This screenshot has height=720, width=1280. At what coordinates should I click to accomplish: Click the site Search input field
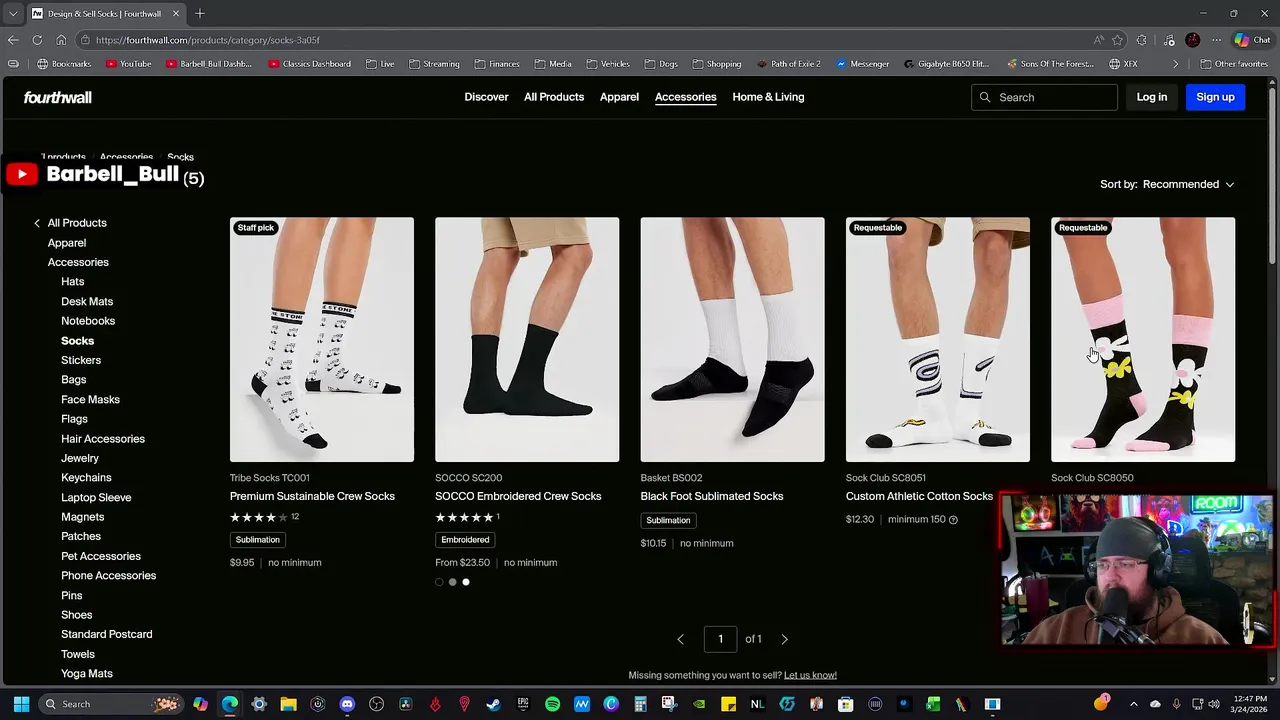tap(1044, 97)
